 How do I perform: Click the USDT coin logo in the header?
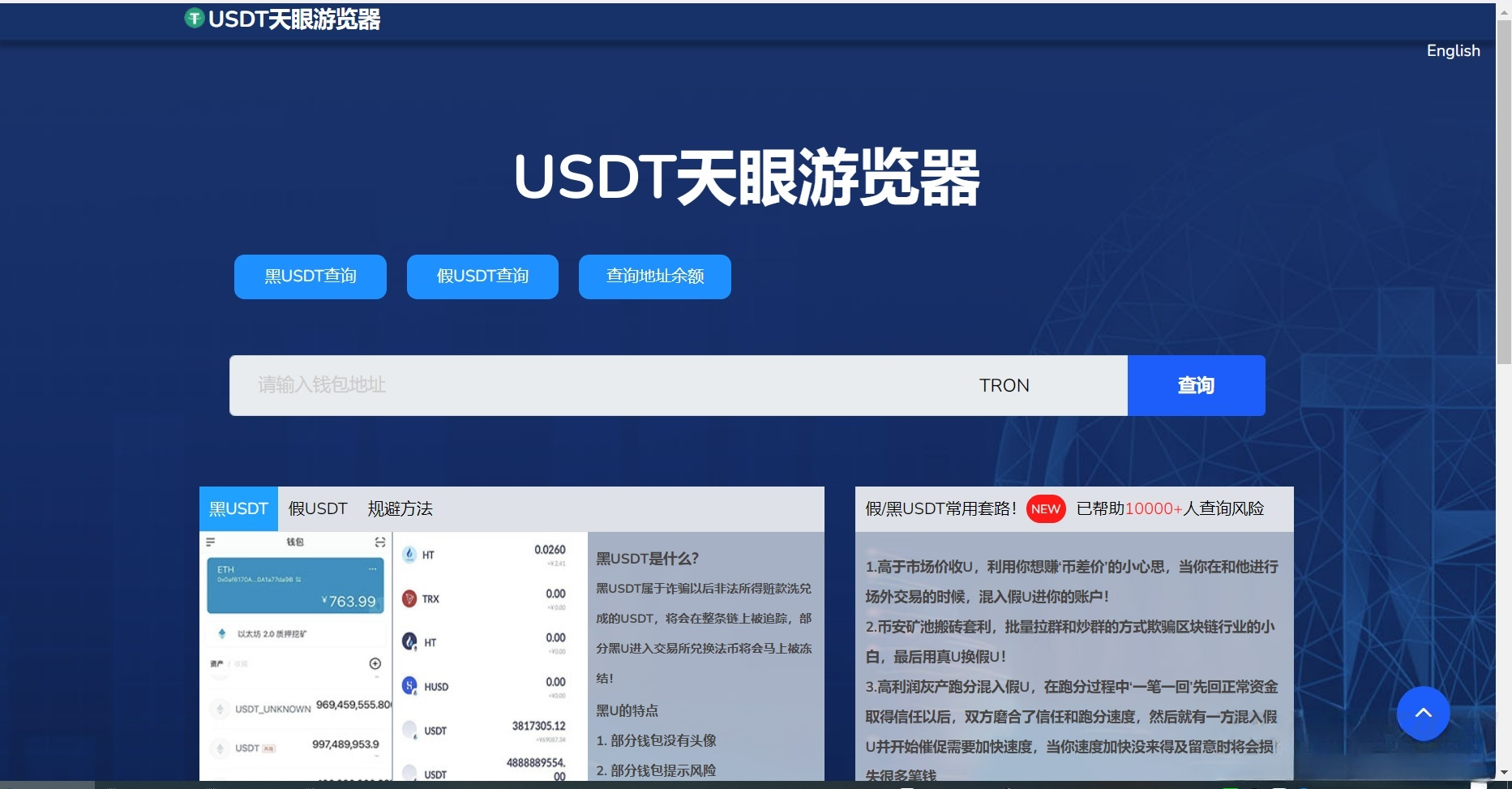pyautogui.click(x=193, y=16)
